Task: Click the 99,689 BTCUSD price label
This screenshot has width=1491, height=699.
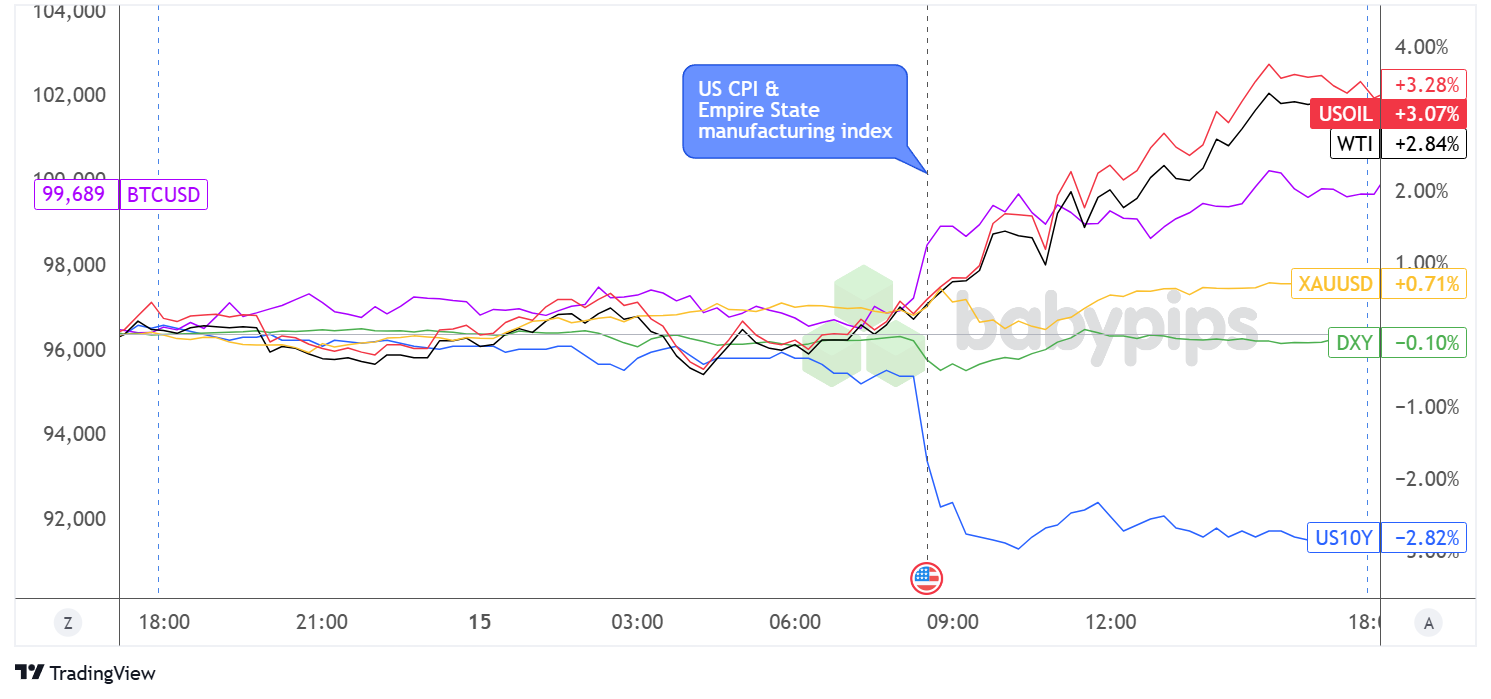Action: 76,194
